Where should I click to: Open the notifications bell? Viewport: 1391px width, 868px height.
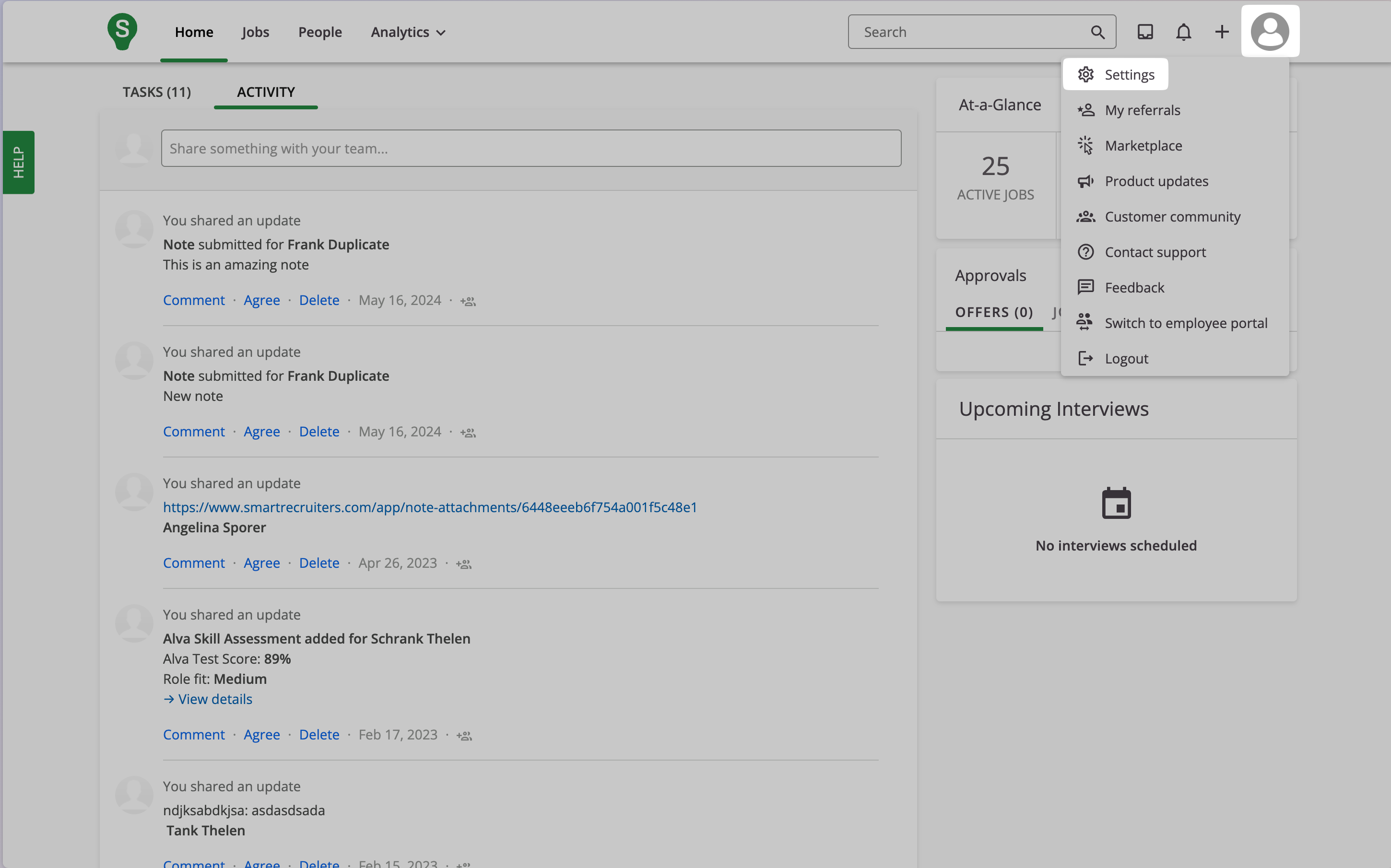click(x=1183, y=32)
